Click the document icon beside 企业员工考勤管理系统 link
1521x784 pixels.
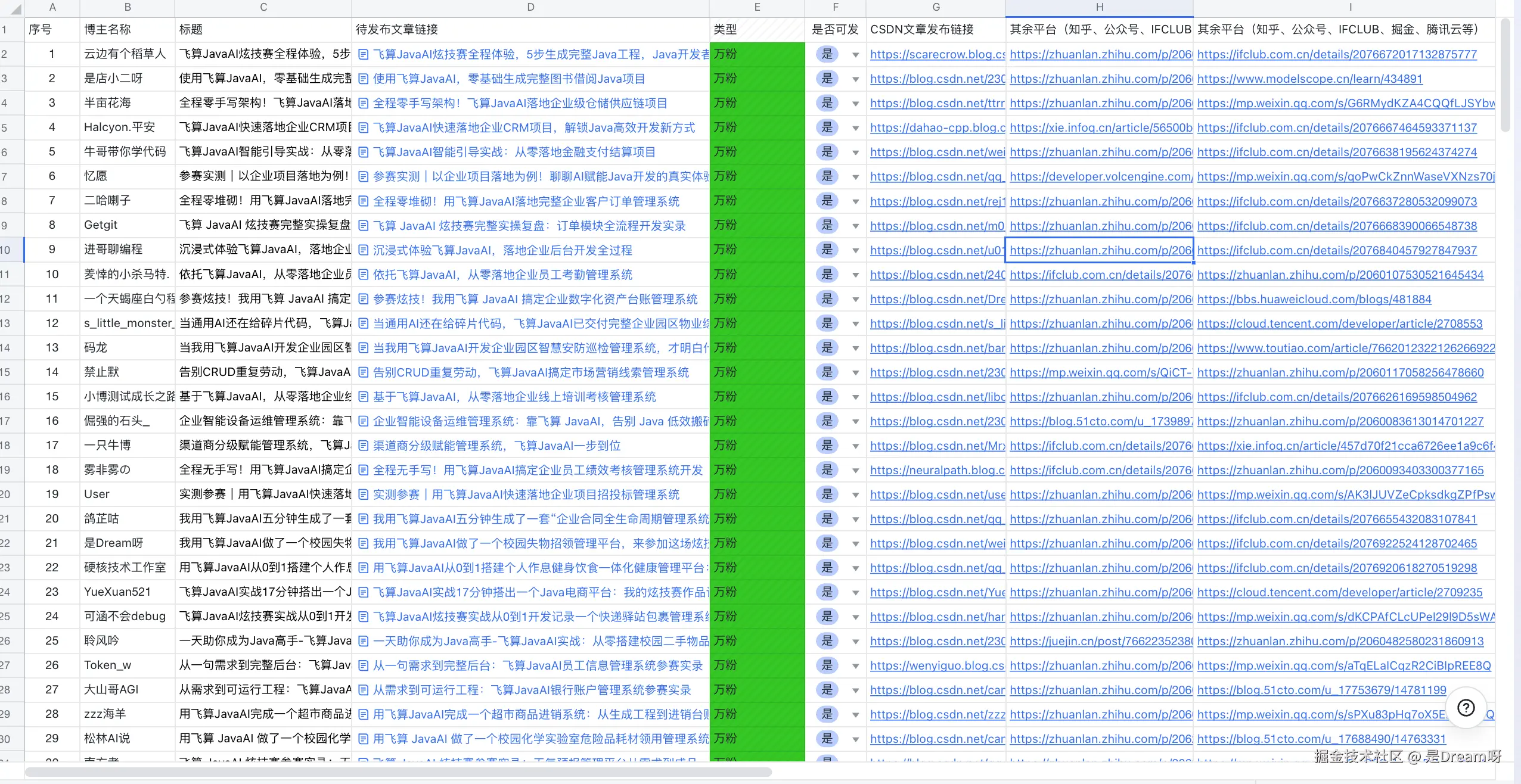click(363, 275)
